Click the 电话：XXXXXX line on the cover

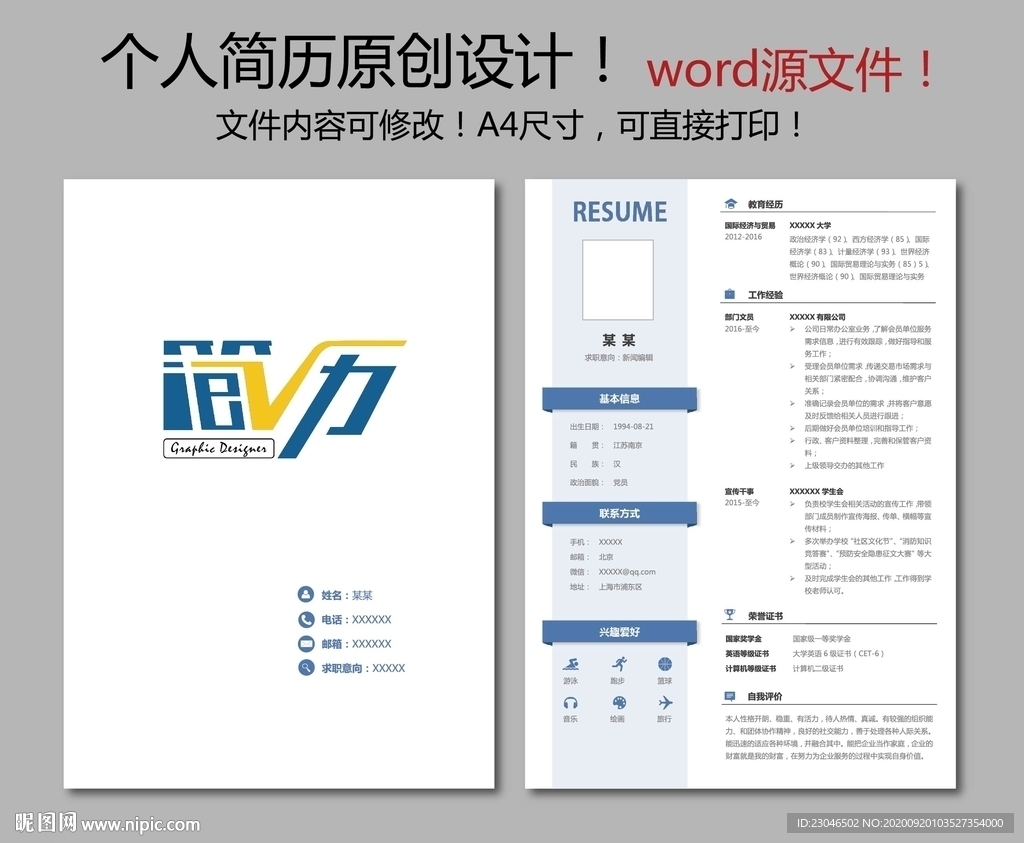click(x=356, y=620)
